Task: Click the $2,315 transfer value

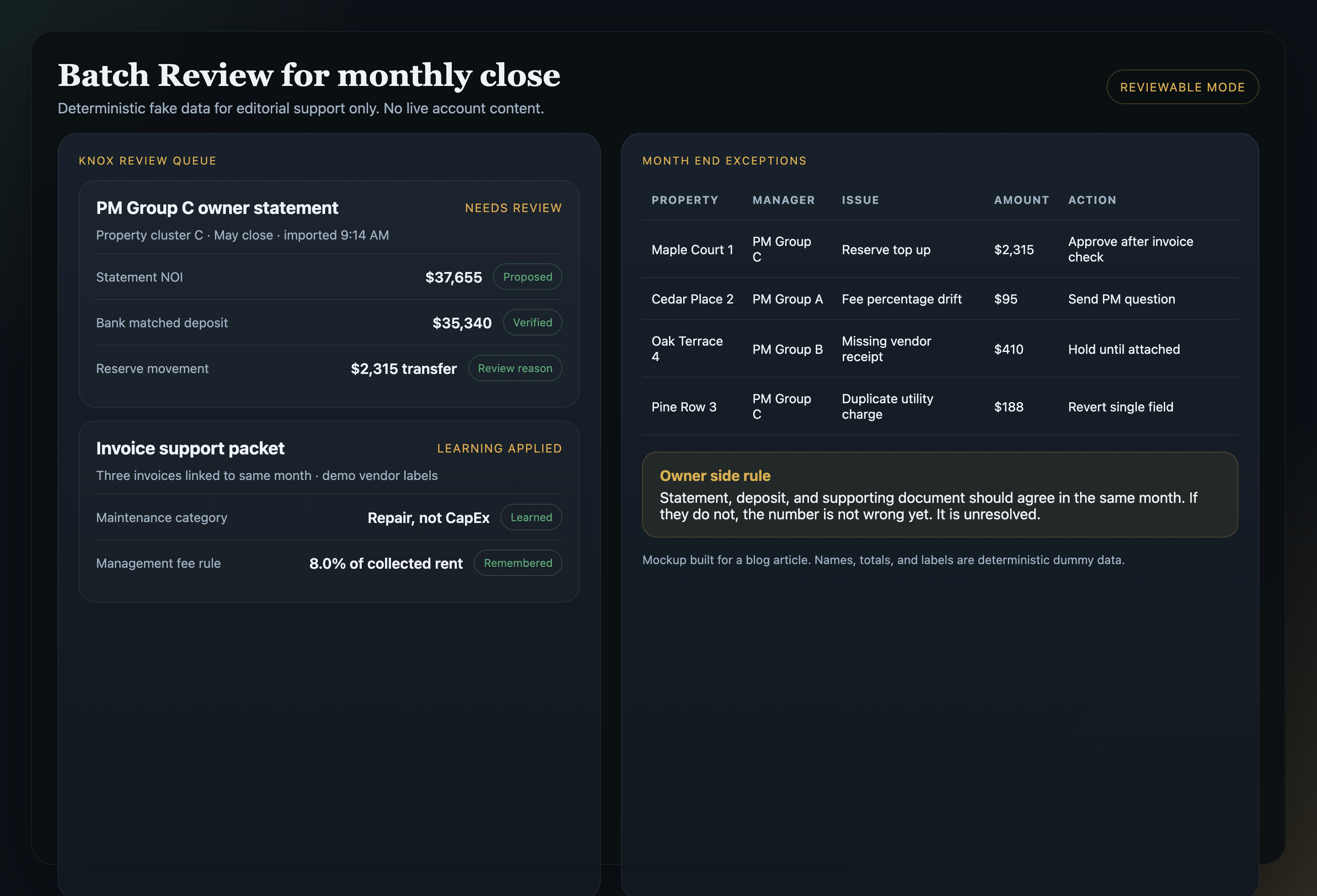Action: click(x=403, y=369)
